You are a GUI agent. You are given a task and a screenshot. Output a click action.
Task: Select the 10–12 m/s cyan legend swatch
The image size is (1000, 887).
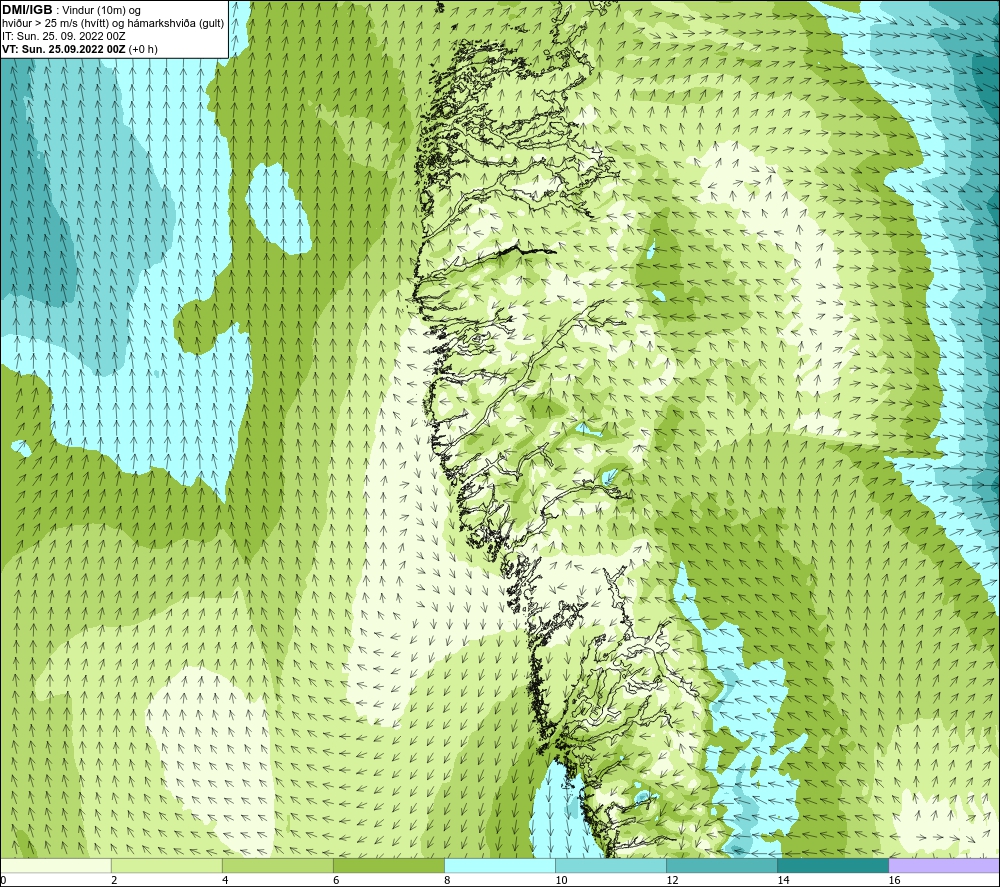[x=611, y=865]
